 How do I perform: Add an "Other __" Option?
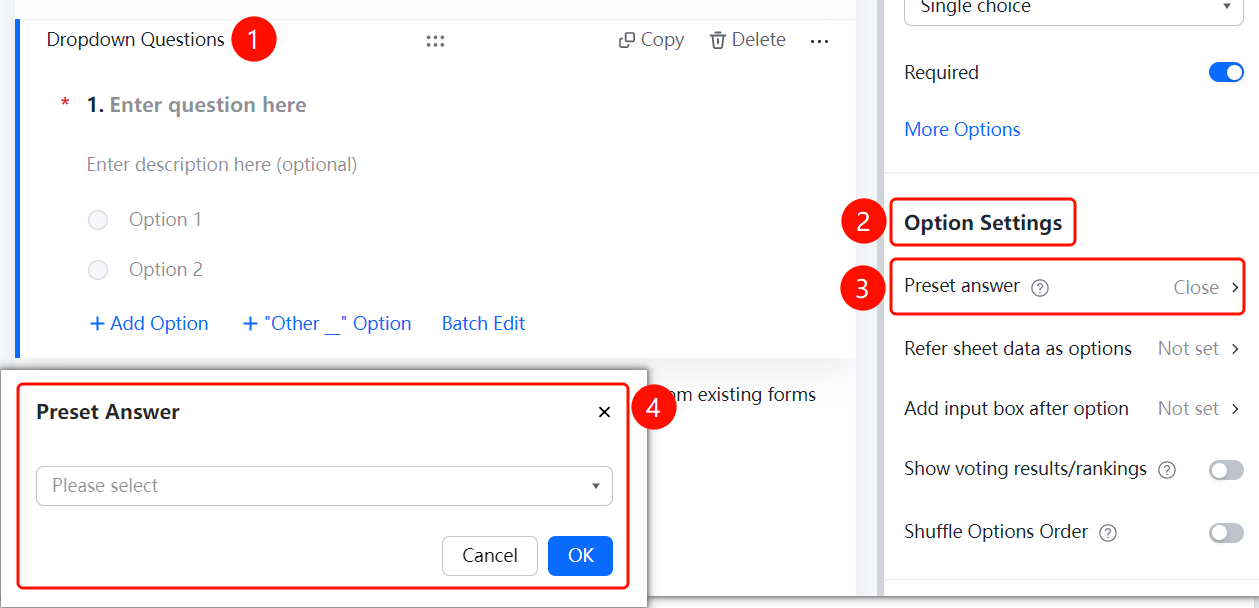click(327, 324)
